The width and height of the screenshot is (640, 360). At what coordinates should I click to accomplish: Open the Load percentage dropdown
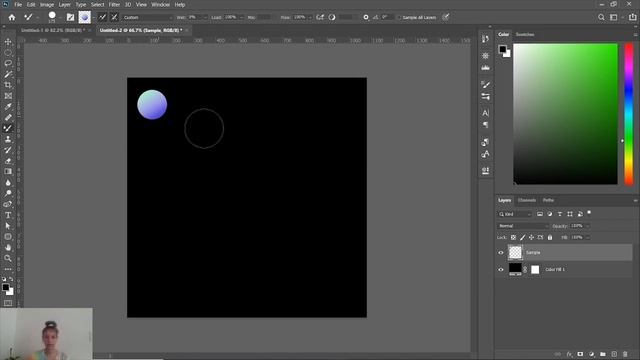coord(241,18)
